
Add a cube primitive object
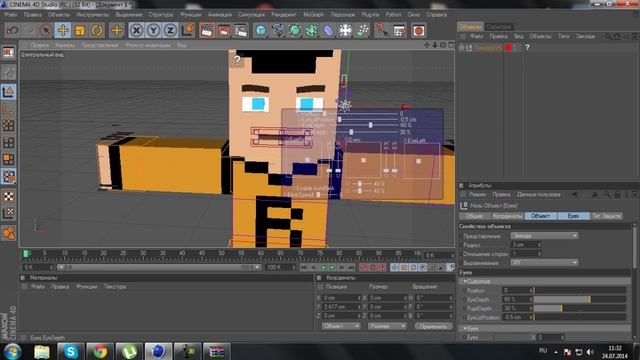pyautogui.click(x=261, y=31)
